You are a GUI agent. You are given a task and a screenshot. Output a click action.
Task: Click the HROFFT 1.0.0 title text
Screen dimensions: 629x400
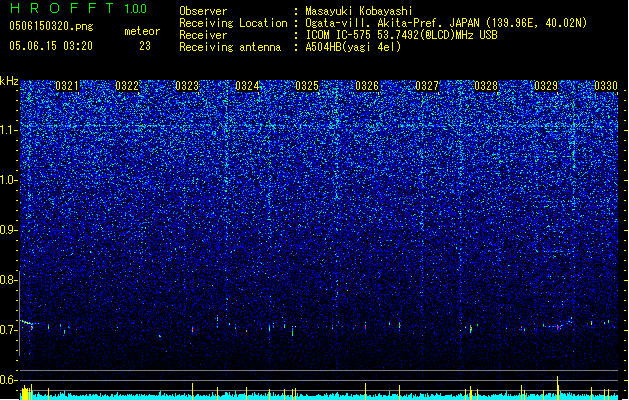79,8
